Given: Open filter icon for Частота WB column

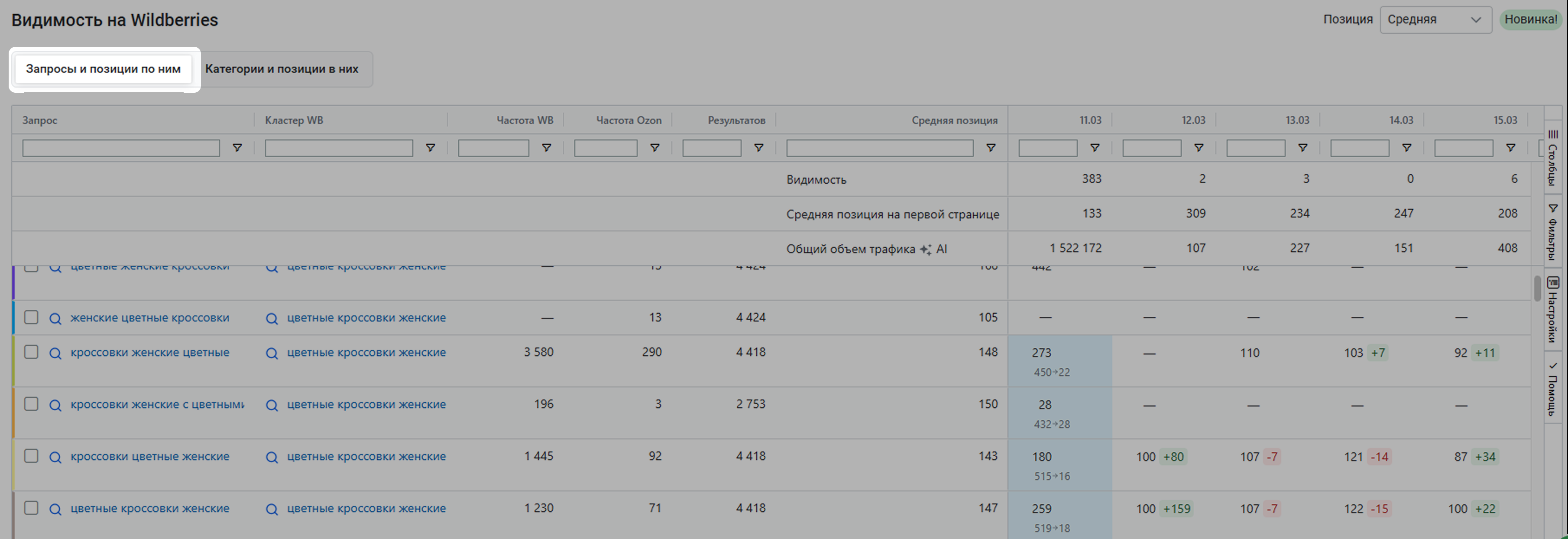Looking at the screenshot, I should (x=547, y=148).
